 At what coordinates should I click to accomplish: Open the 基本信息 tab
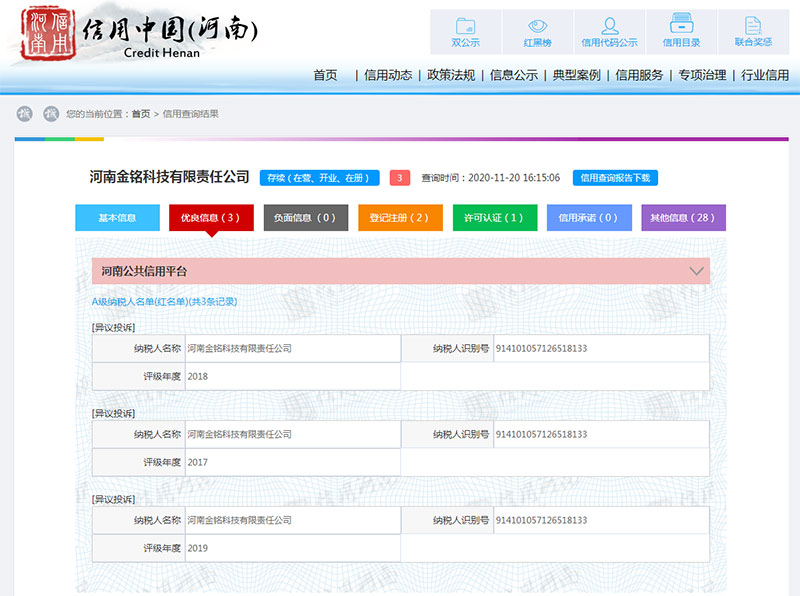pyautogui.click(x=118, y=218)
